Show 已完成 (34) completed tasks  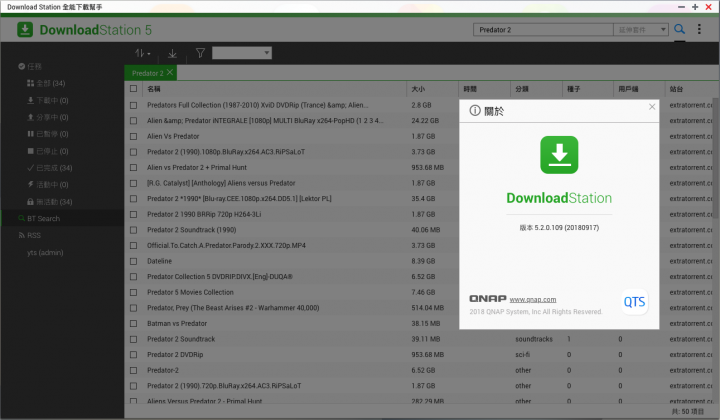[50, 168]
